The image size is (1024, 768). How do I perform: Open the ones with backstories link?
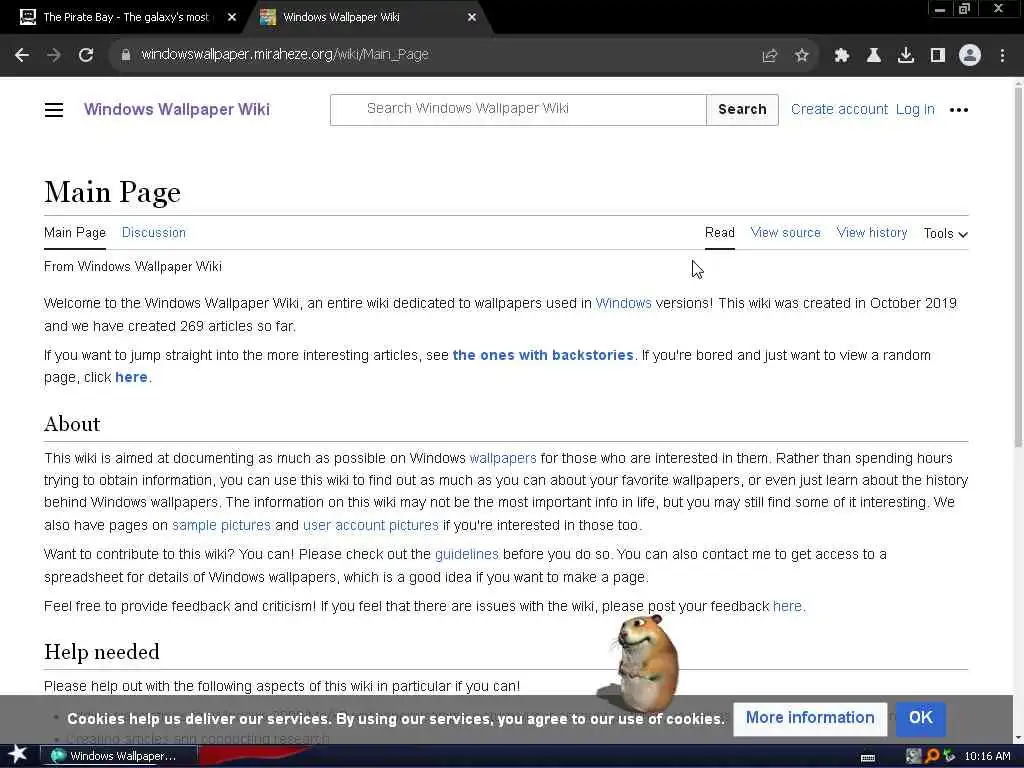point(543,355)
